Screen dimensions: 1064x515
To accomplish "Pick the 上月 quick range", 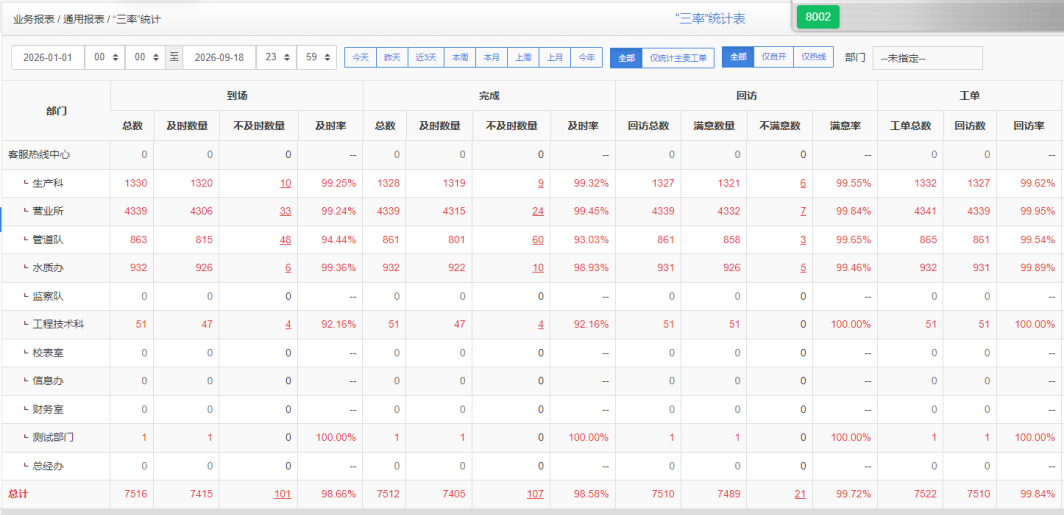I will click(x=555, y=58).
